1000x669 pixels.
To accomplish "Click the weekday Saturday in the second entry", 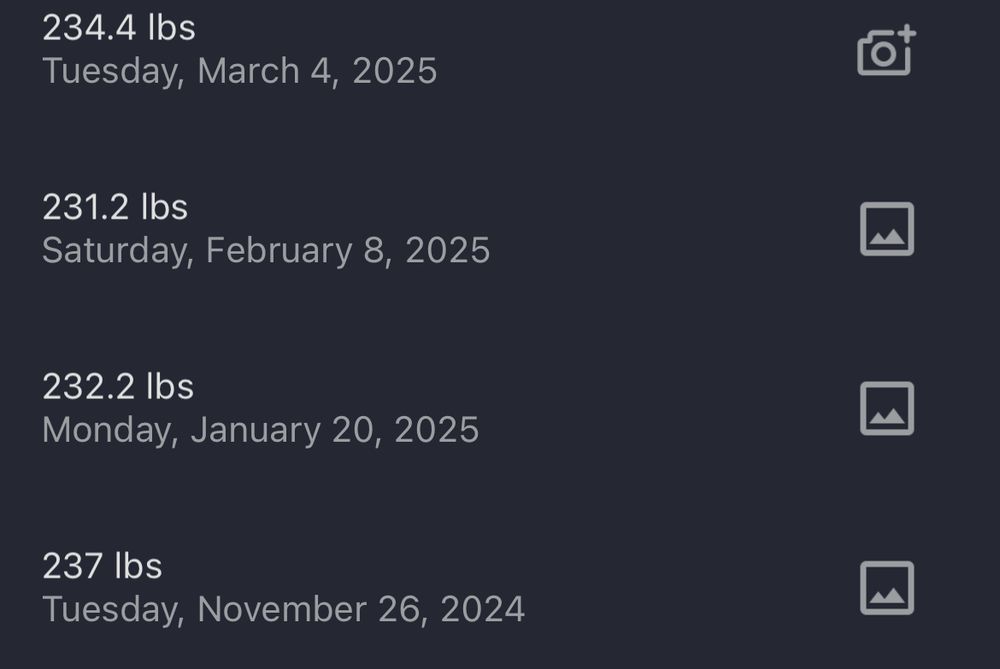I will [x=118, y=251].
